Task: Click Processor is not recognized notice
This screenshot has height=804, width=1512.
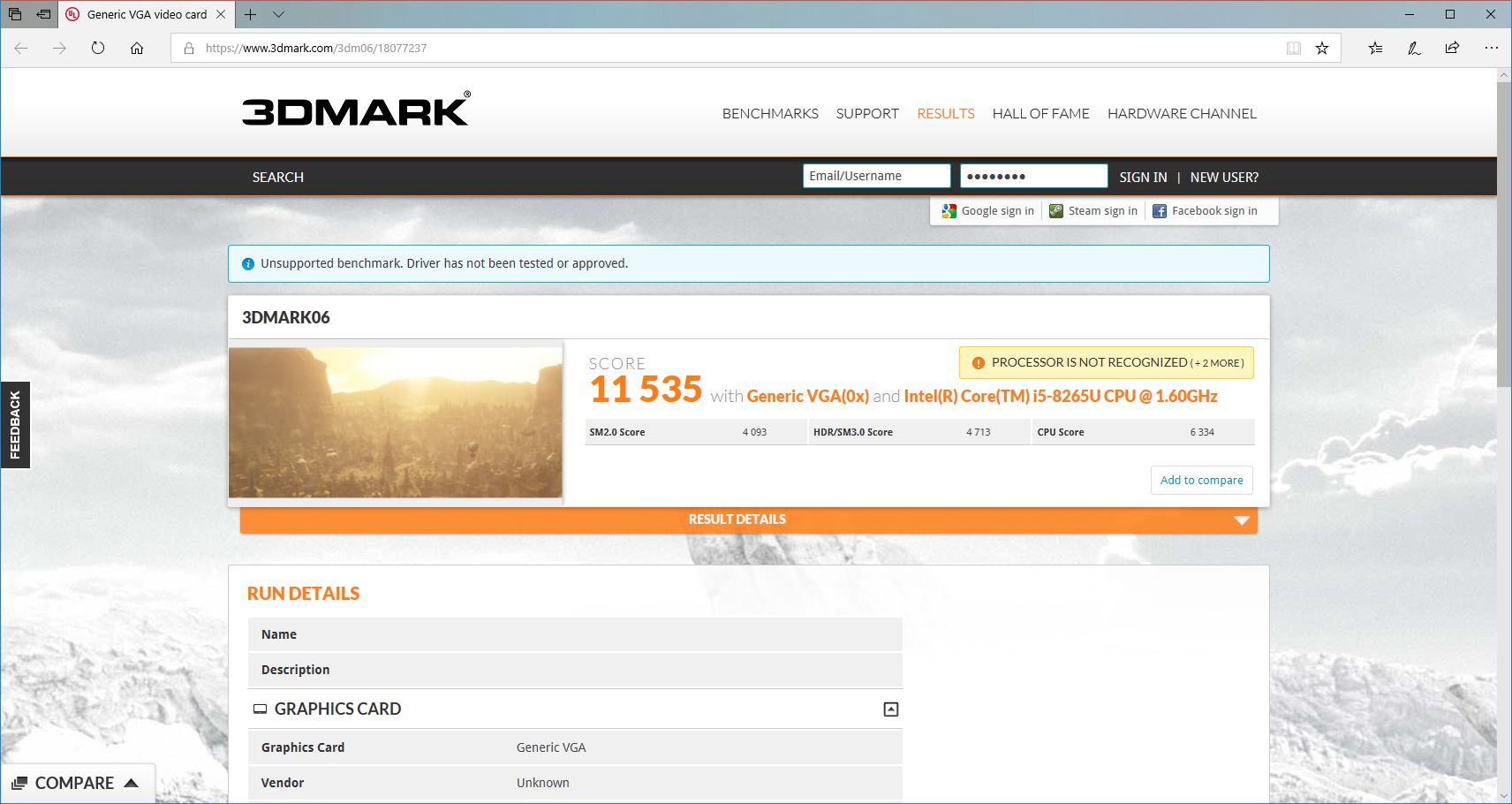Action: pos(1107,363)
